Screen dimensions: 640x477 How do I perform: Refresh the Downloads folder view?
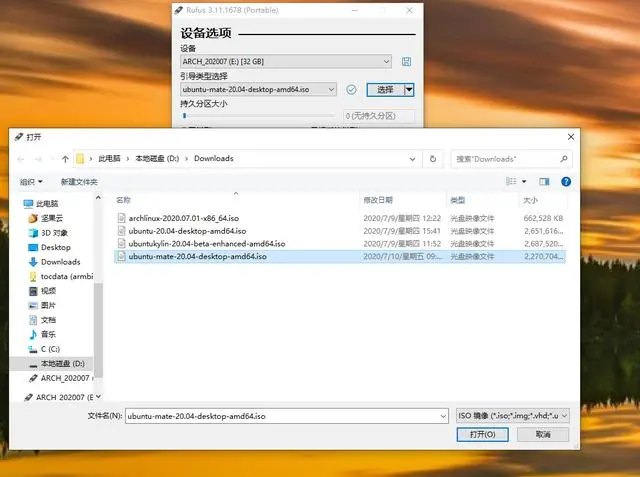pos(433,159)
